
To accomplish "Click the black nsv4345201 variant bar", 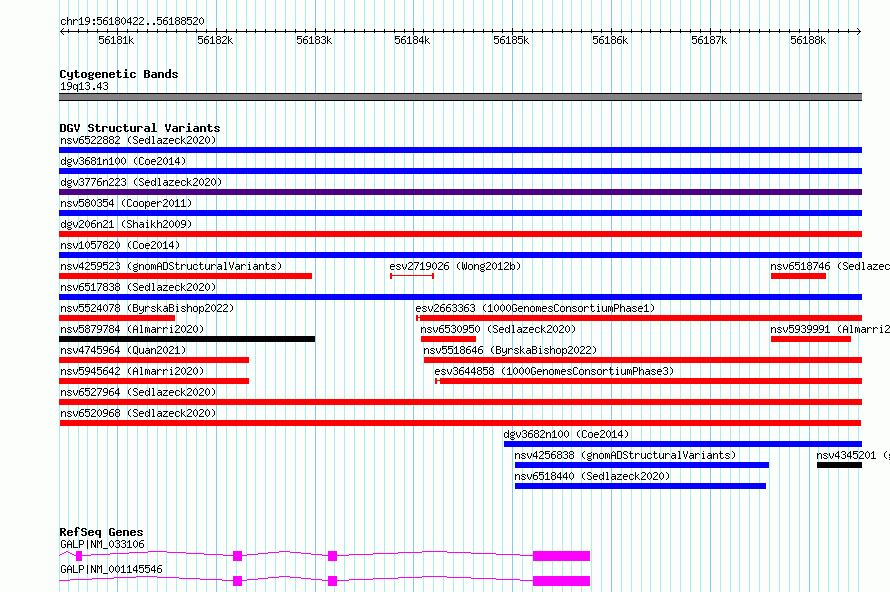I will pos(839,465).
